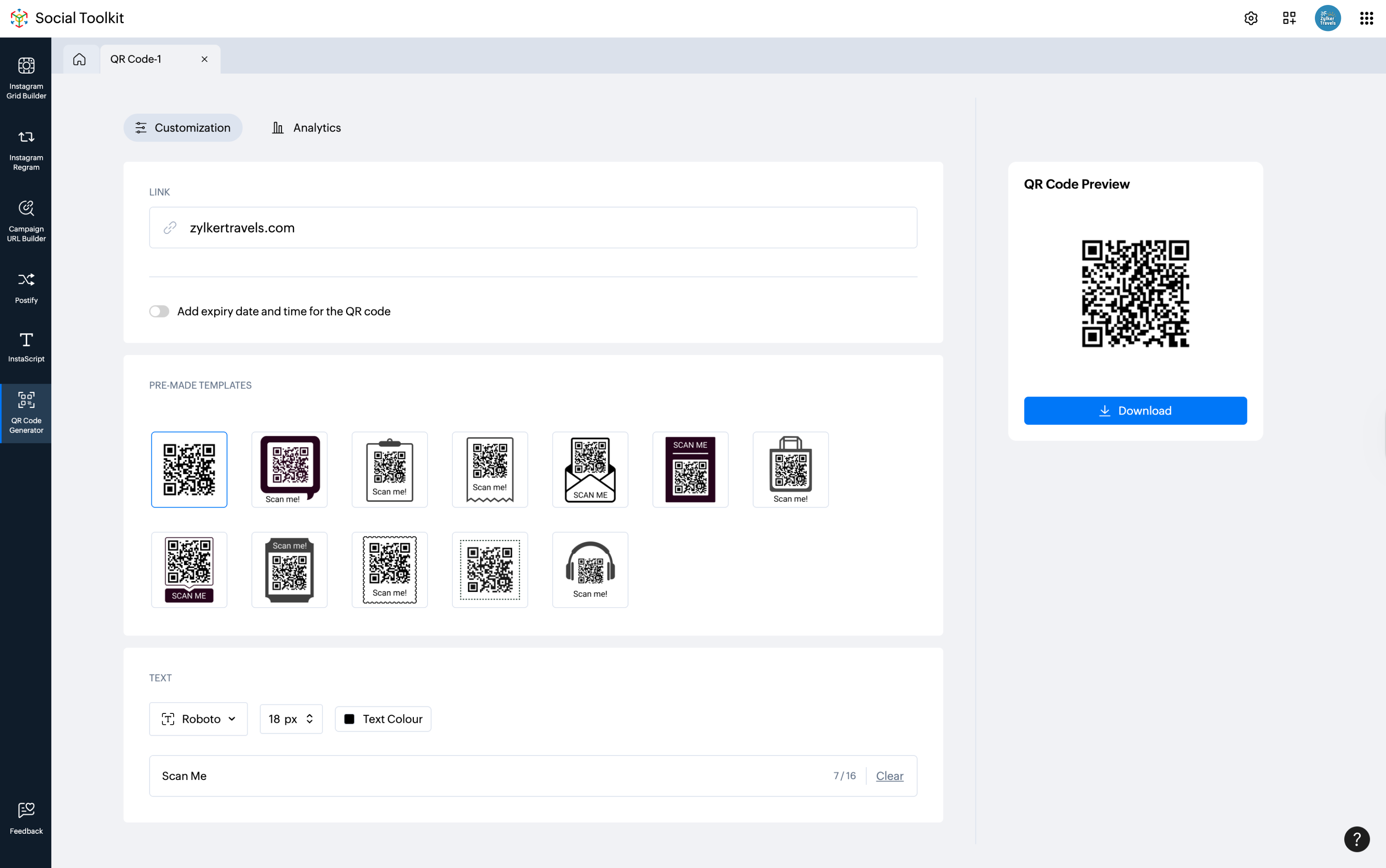
Task: Click the font size stepper arrows
Action: point(309,719)
